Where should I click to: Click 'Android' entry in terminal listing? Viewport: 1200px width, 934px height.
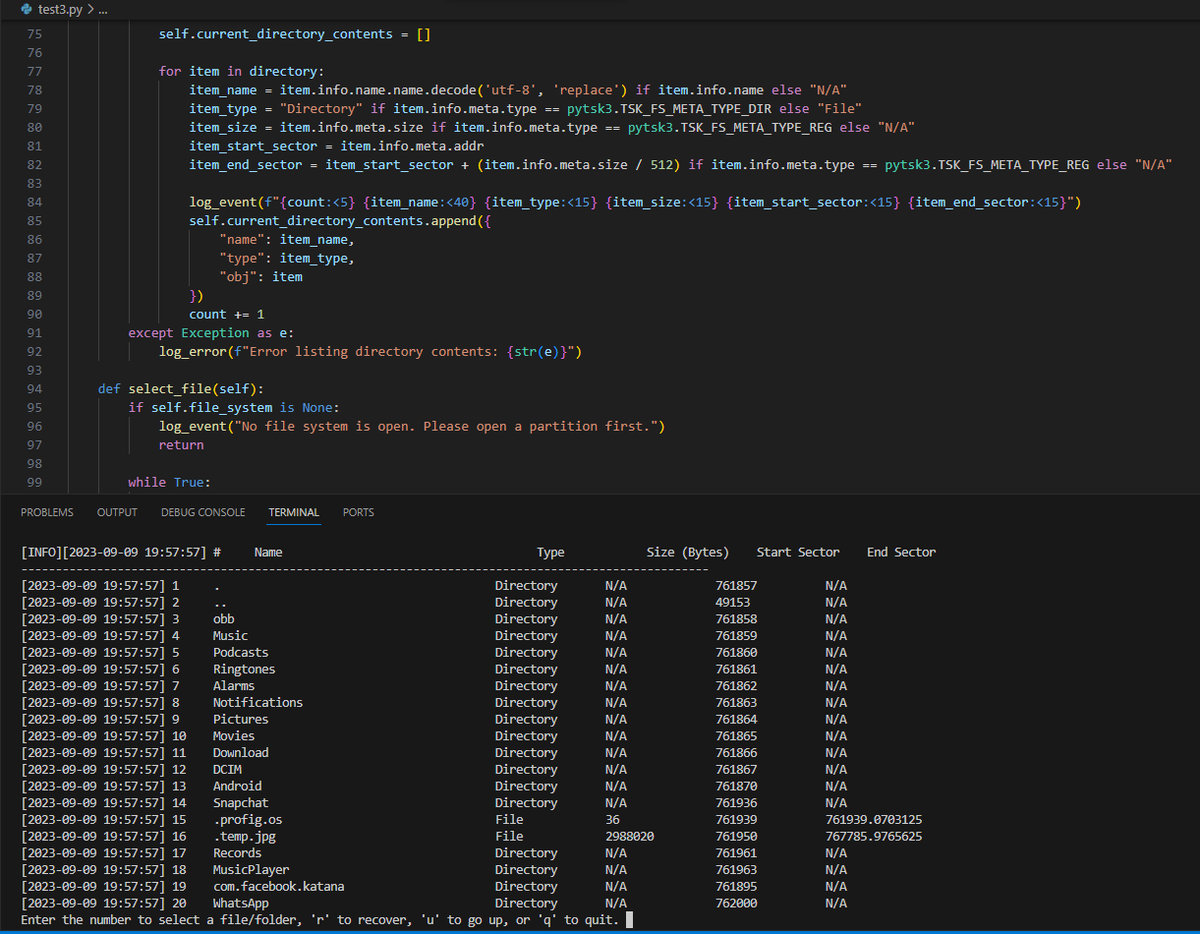[x=237, y=786]
